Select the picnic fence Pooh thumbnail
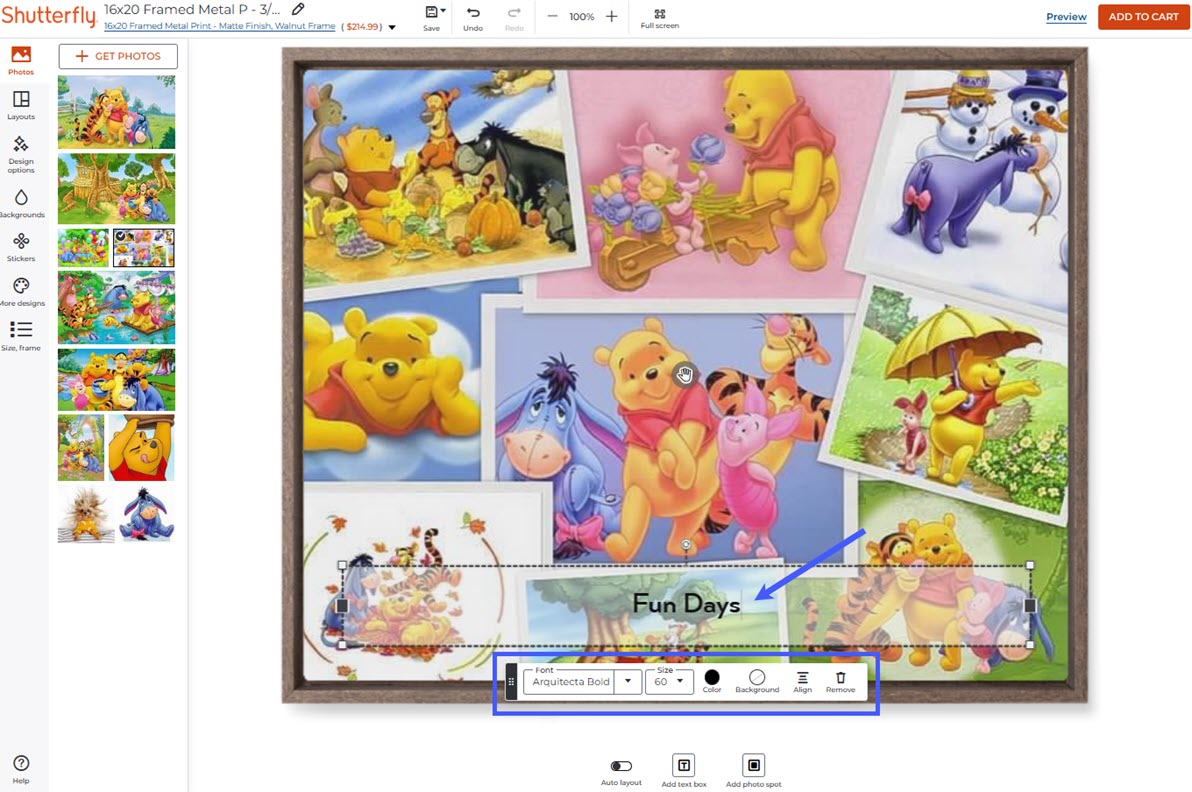This screenshot has width=1192, height=792. pyautogui.click(x=116, y=112)
